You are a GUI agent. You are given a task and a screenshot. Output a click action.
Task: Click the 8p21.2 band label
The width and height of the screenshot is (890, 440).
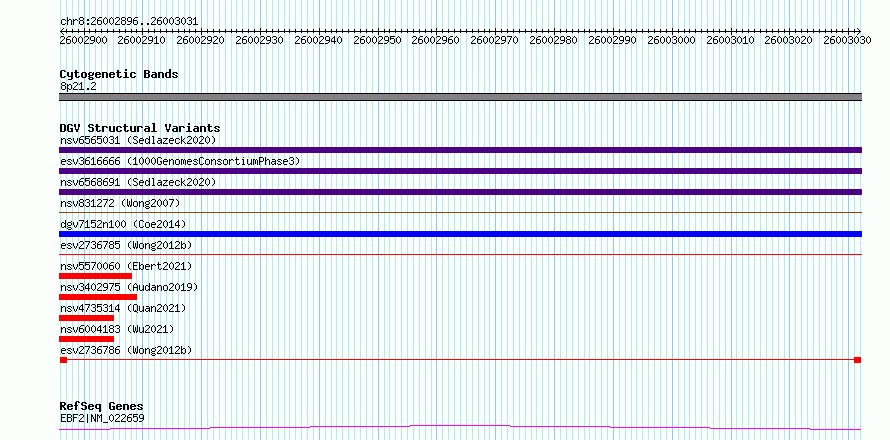[x=78, y=86]
